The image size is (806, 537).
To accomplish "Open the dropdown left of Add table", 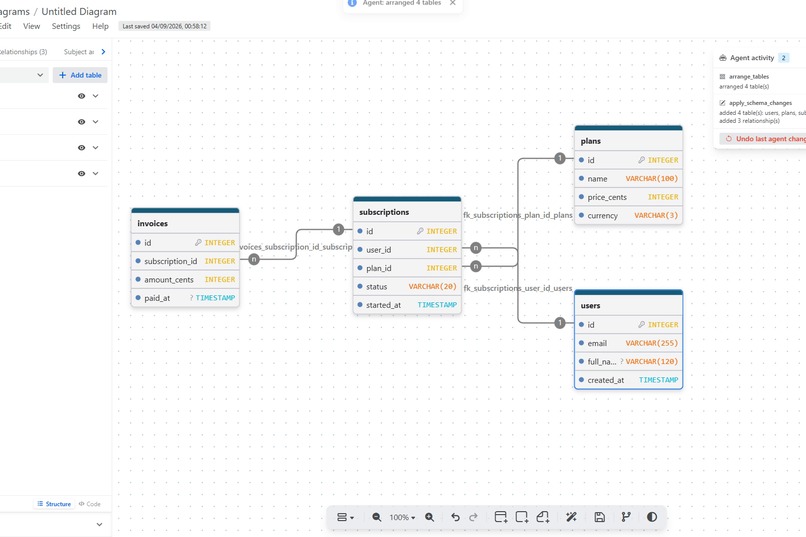I will (x=24, y=75).
